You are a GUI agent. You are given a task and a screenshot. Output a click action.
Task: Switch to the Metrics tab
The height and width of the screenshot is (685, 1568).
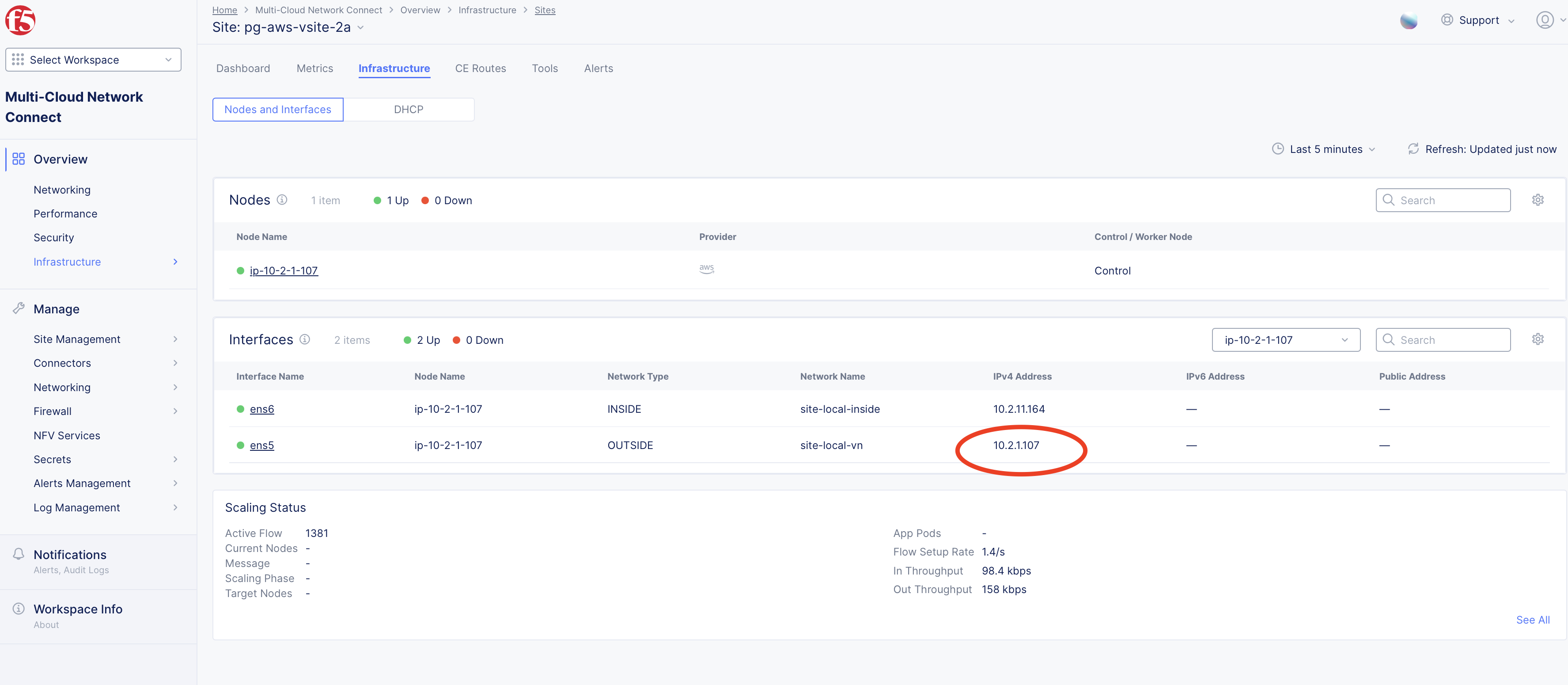pos(314,68)
